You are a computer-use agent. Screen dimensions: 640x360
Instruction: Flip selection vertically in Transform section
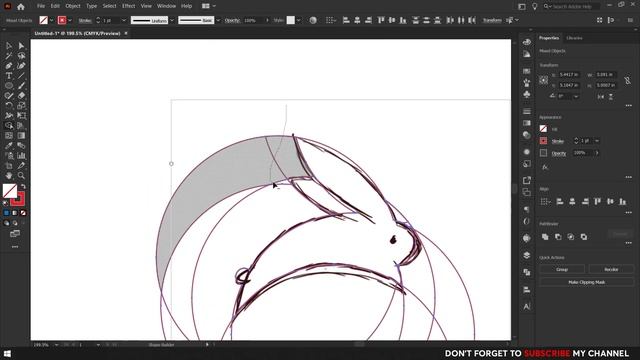pos(611,96)
